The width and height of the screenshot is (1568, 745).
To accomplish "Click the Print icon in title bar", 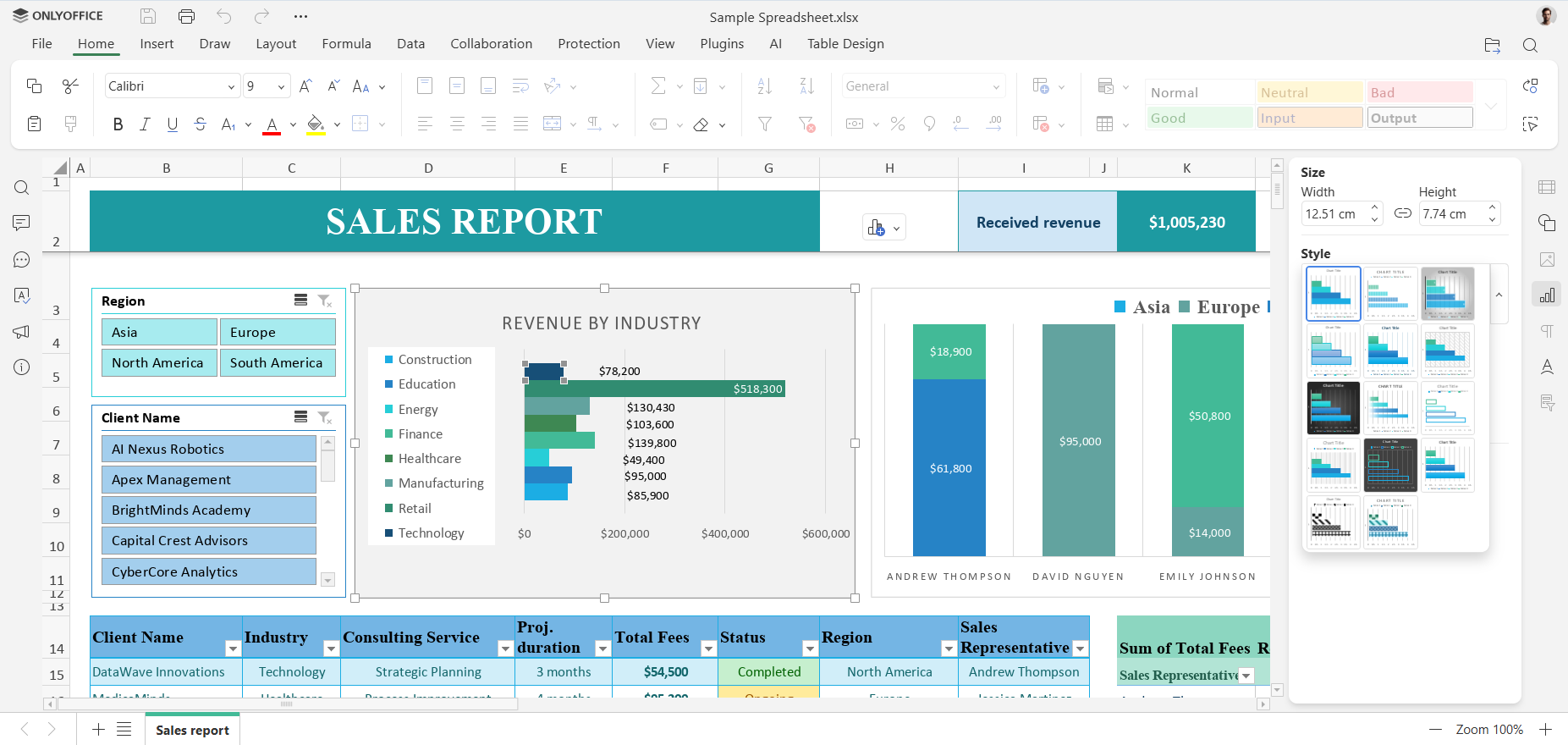I will [x=186, y=16].
